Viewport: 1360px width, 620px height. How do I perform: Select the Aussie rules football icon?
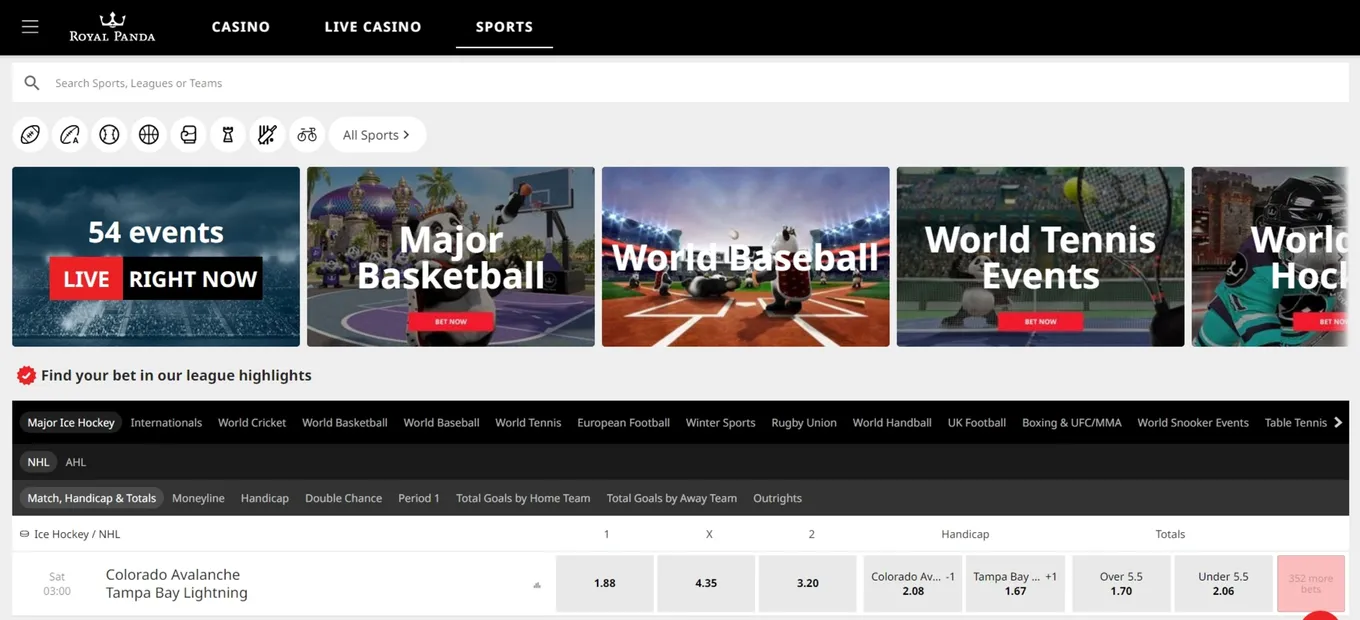click(x=69, y=134)
